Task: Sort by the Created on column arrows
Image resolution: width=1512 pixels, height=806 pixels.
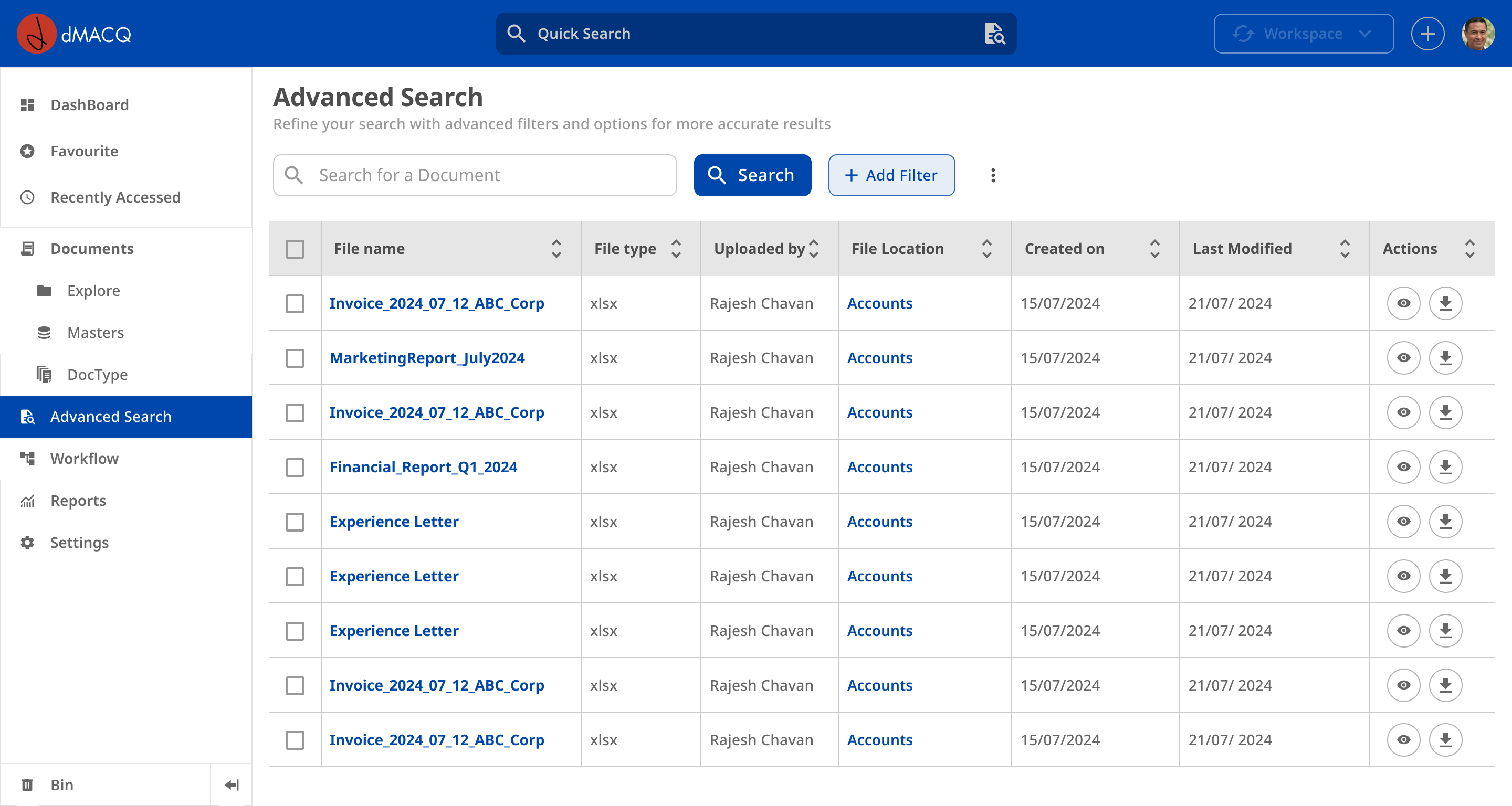Action: 1154,249
